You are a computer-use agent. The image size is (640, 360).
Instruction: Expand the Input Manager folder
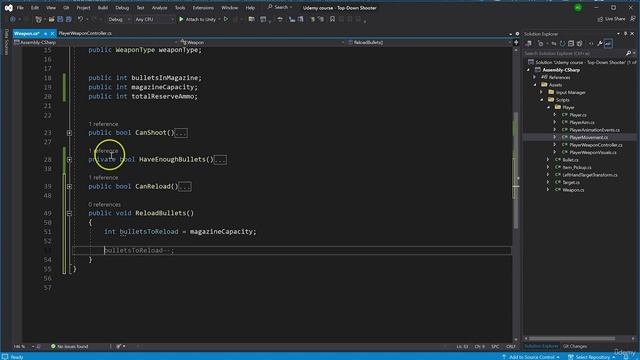coord(542,92)
